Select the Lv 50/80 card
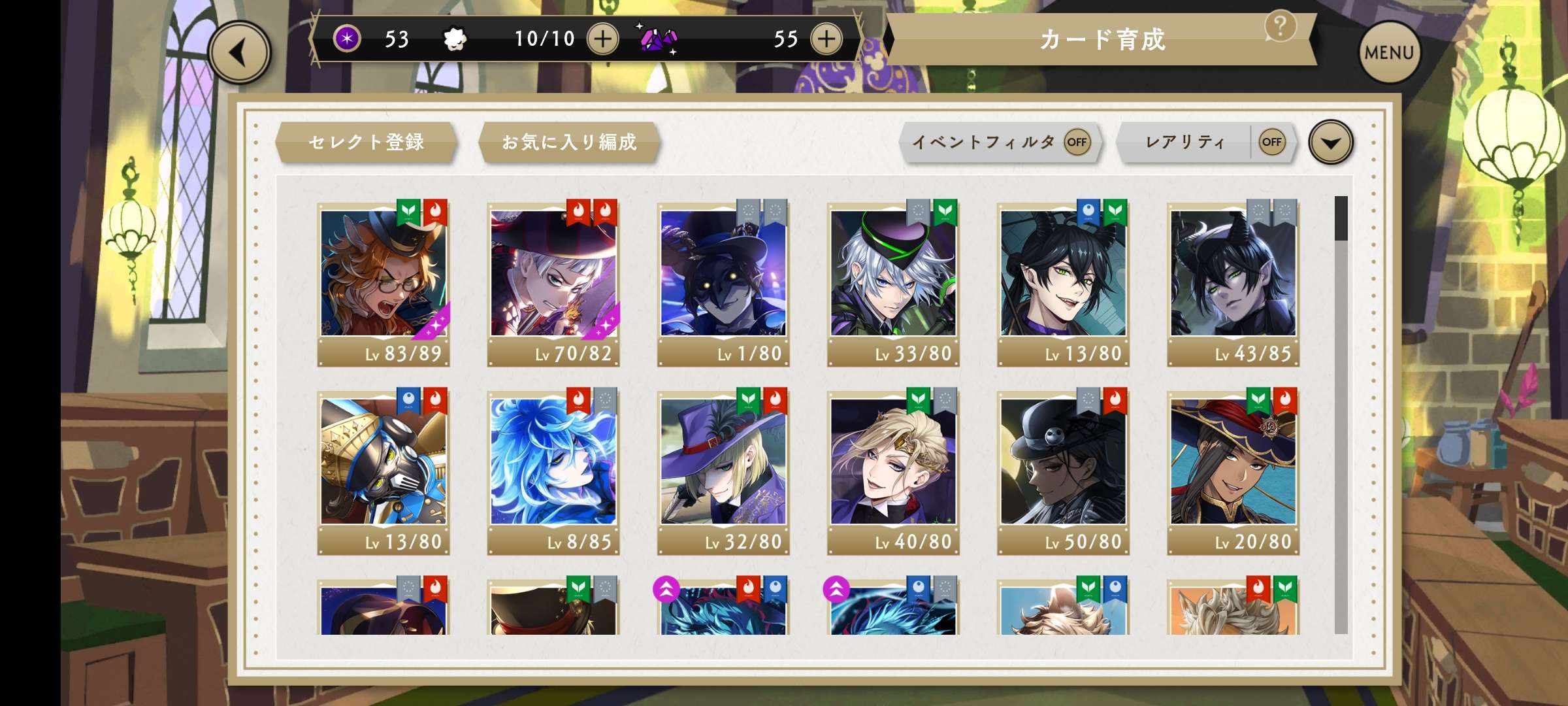The width and height of the screenshot is (1568, 706). (1063, 472)
